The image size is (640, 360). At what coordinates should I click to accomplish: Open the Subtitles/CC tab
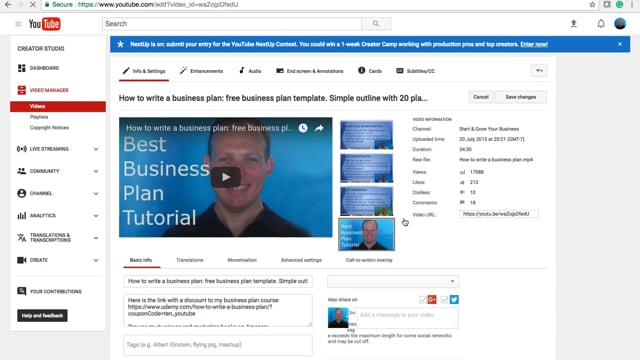[416, 71]
